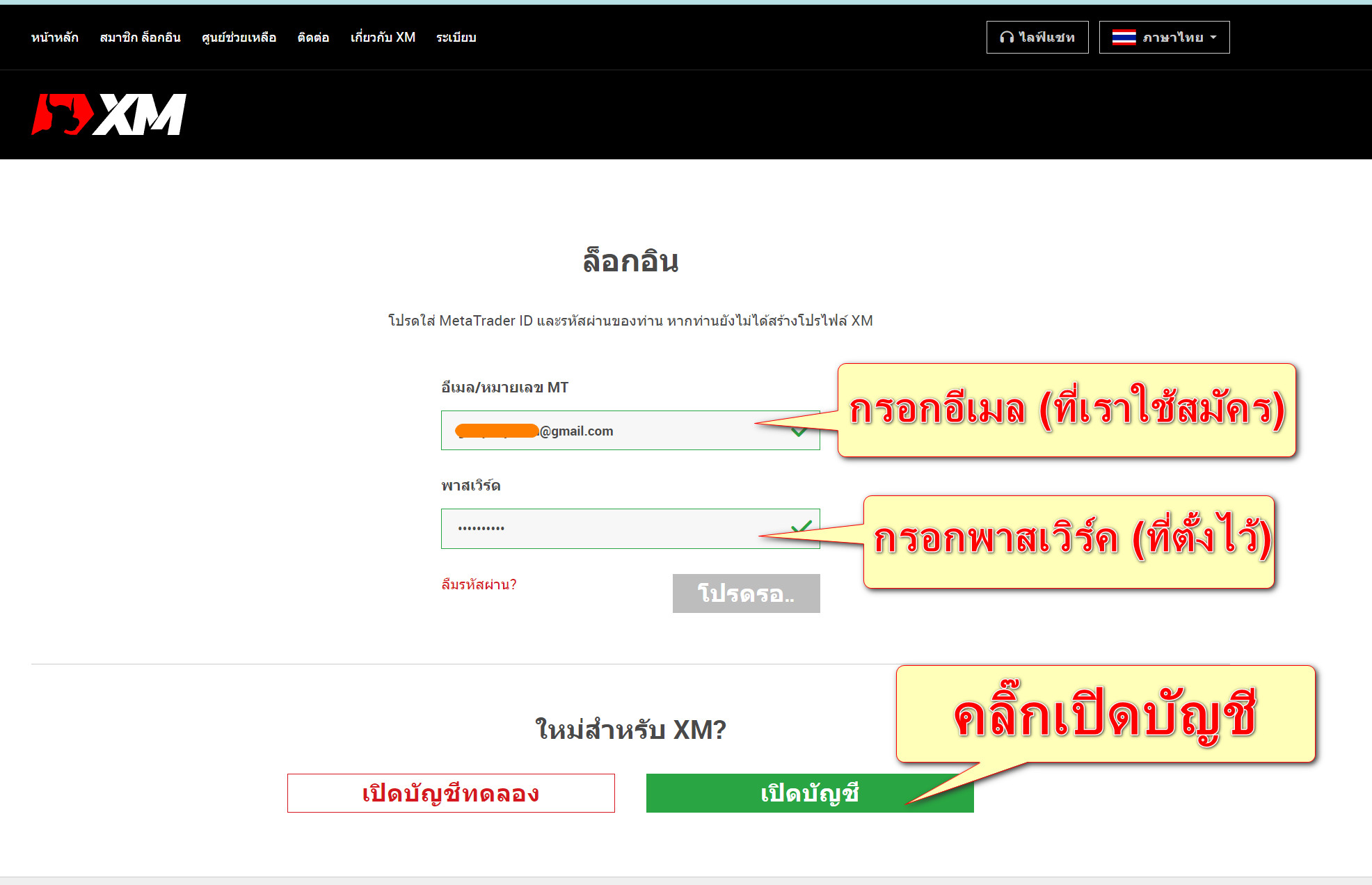Click the ล็อกอิน page heading
Viewport: 1372px width, 885px height.
[630, 261]
